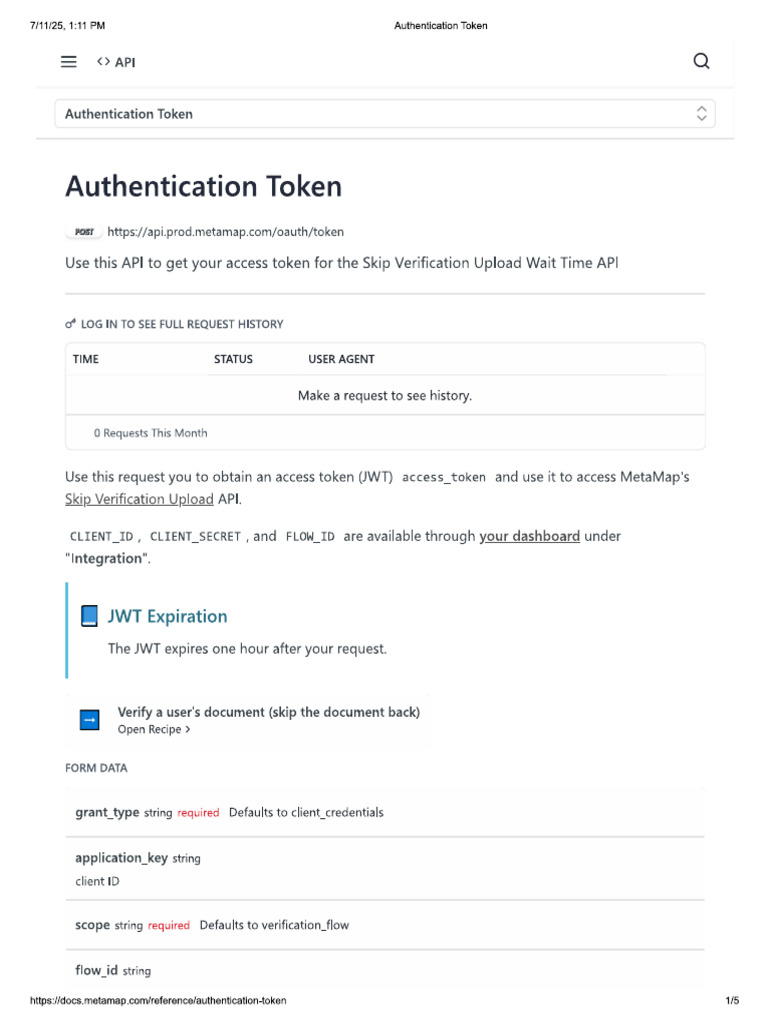Click the POST method badge
Image resolution: width=768 pixels, height=1024 pixels.
point(85,232)
